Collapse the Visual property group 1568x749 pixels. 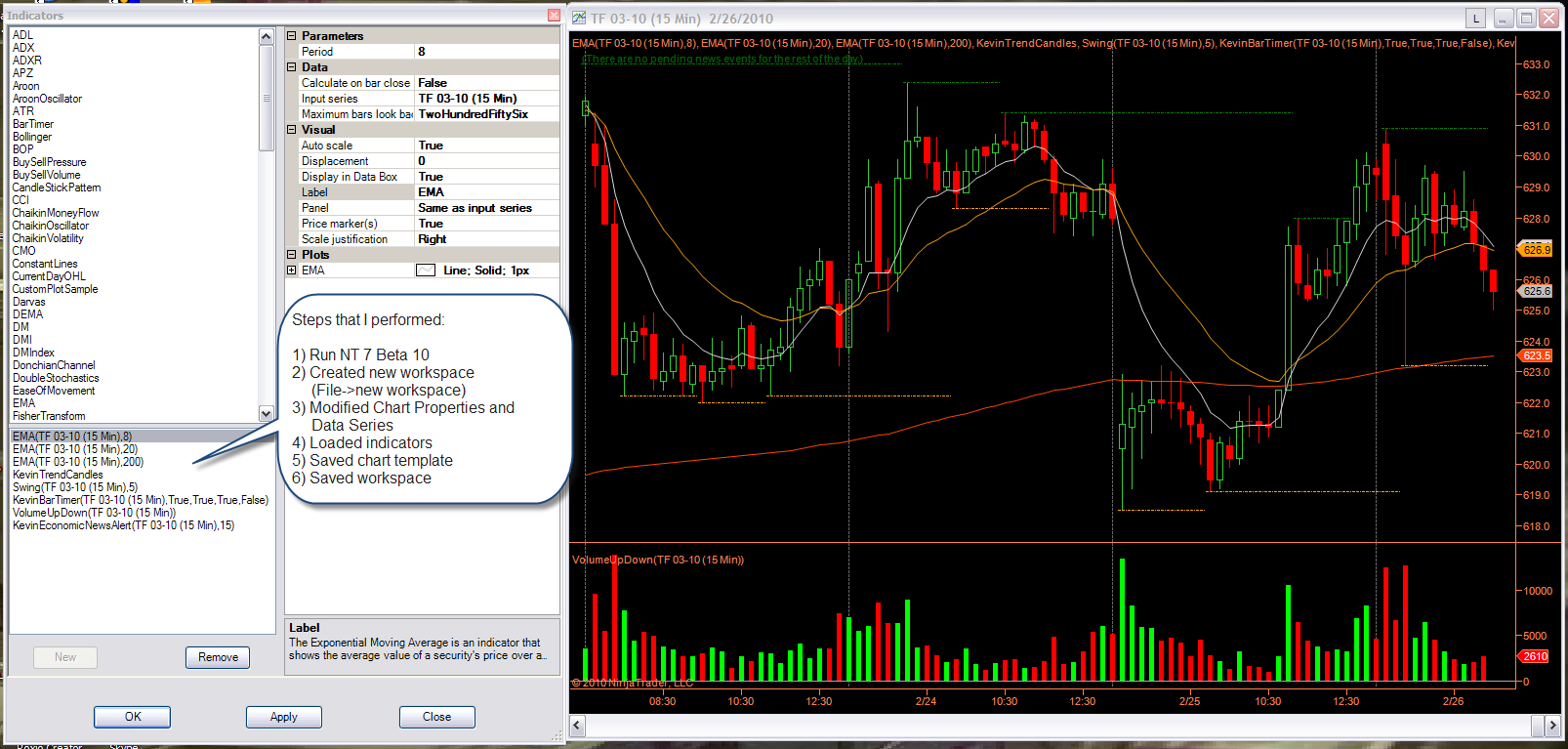point(291,129)
